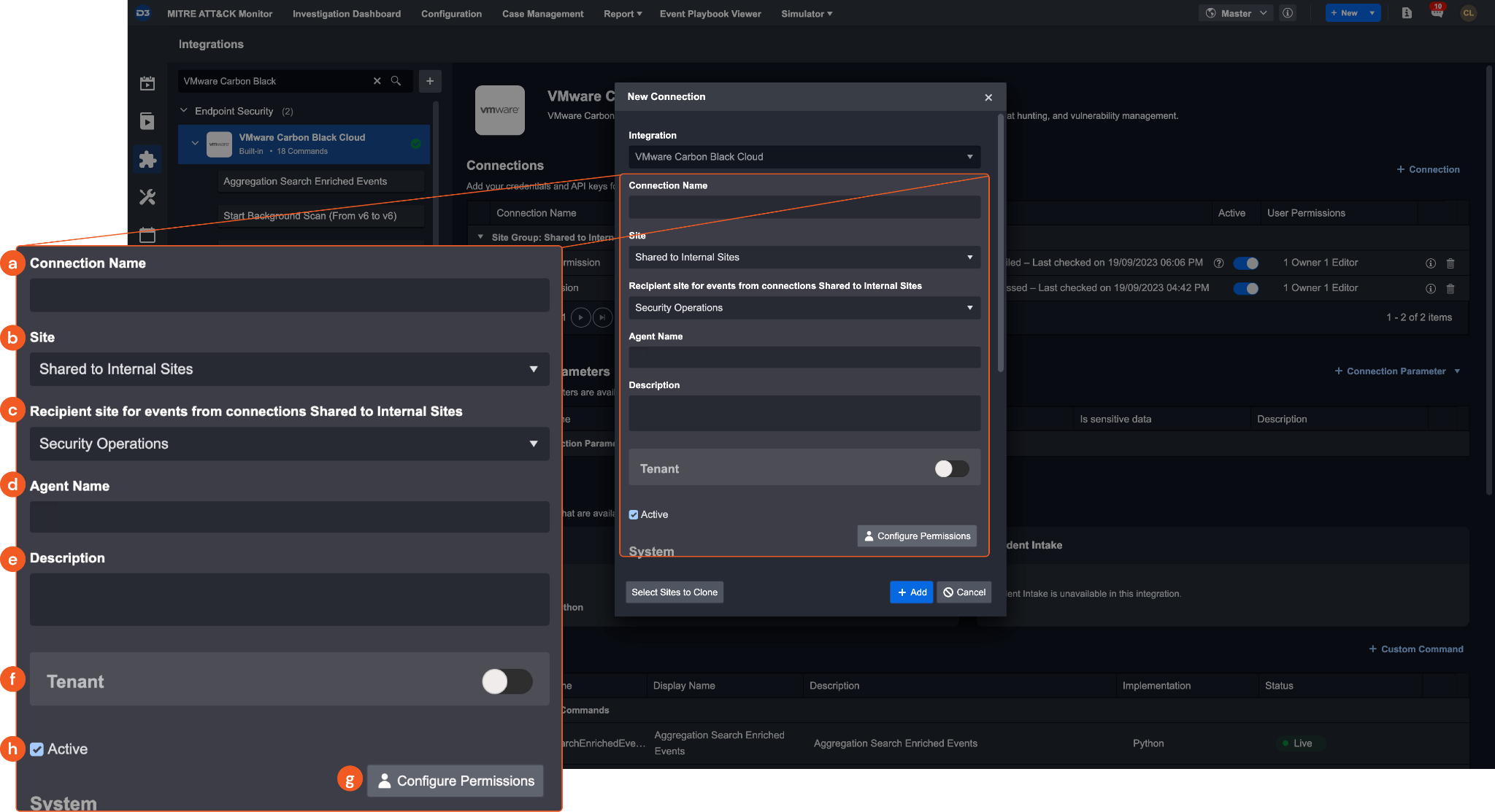Open Event Playbook Viewer tab
Viewport: 1495px width, 812px height.
point(710,13)
